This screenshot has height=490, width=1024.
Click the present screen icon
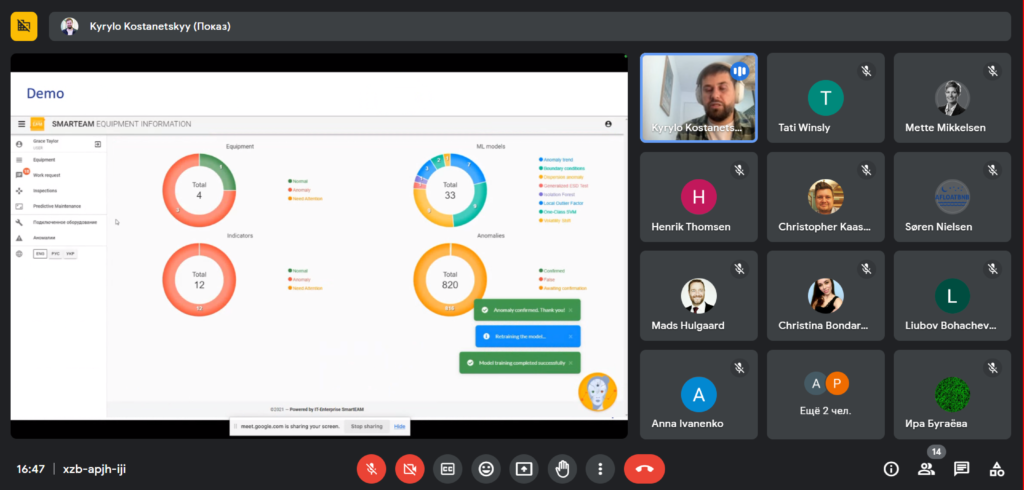point(524,468)
